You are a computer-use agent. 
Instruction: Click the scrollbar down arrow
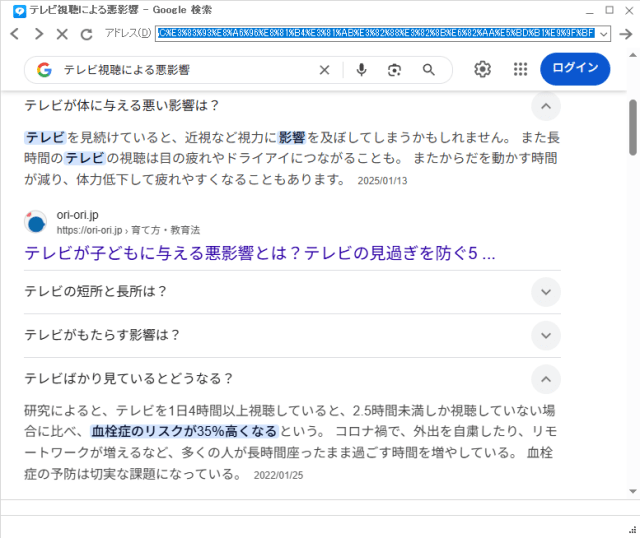[633, 491]
